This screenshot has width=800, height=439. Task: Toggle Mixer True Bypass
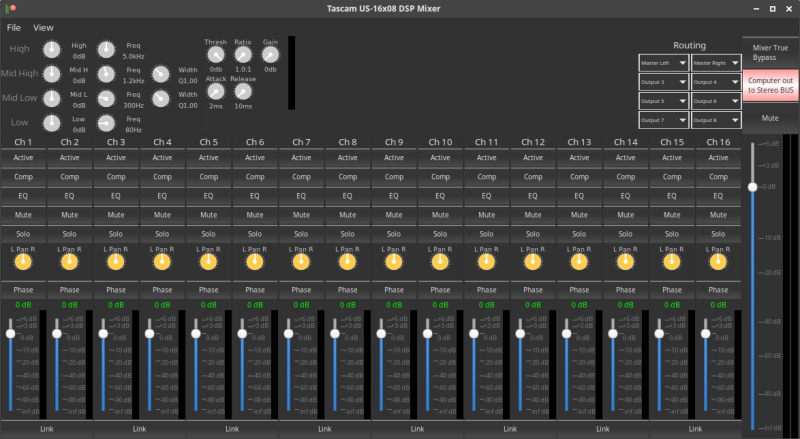click(770, 53)
